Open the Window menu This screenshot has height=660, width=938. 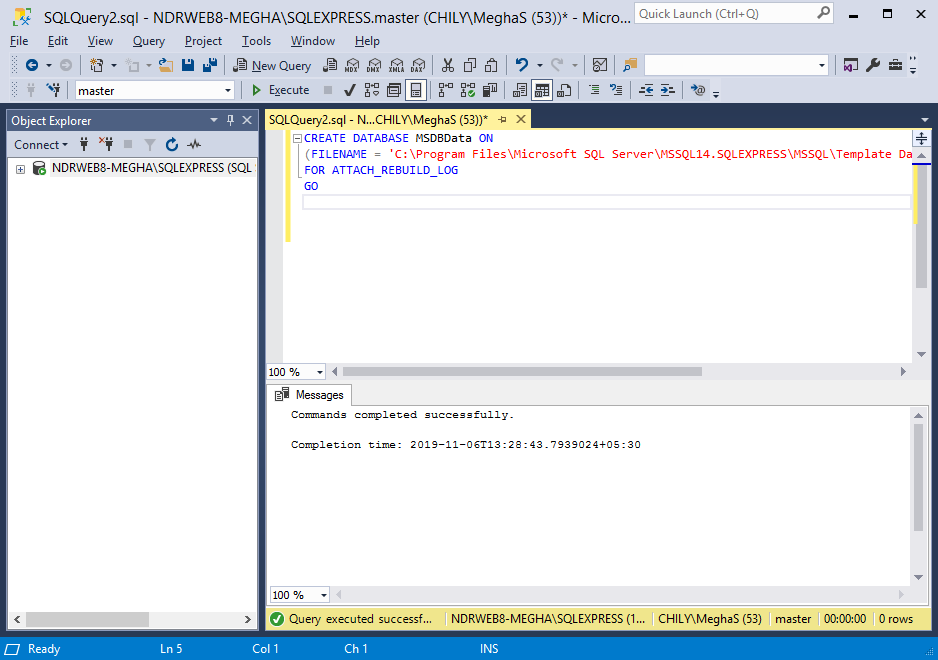tap(312, 41)
